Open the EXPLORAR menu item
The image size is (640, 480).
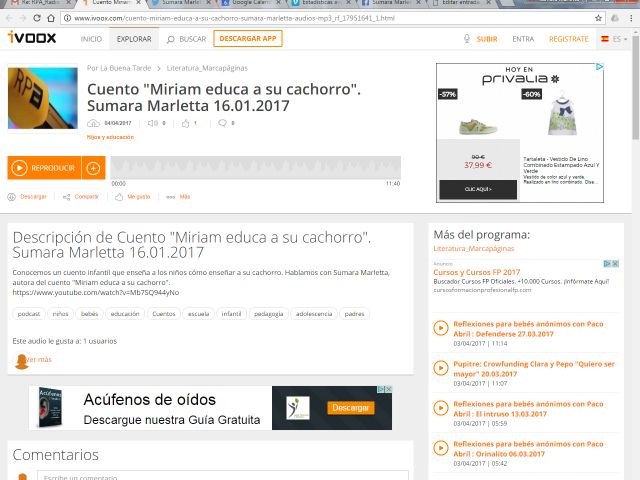(x=134, y=39)
